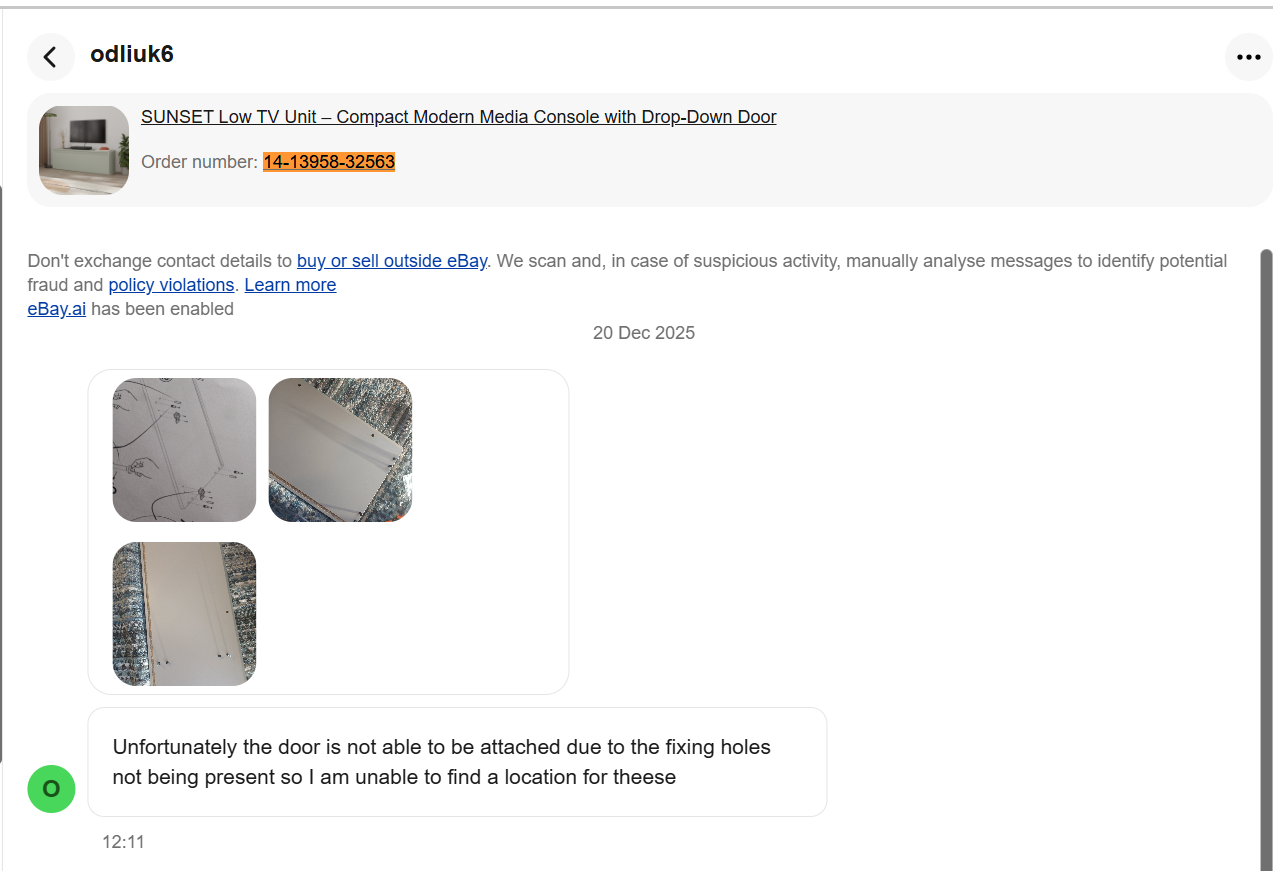Open the three-dot more options menu
This screenshot has width=1277, height=871.
pyautogui.click(x=1248, y=57)
